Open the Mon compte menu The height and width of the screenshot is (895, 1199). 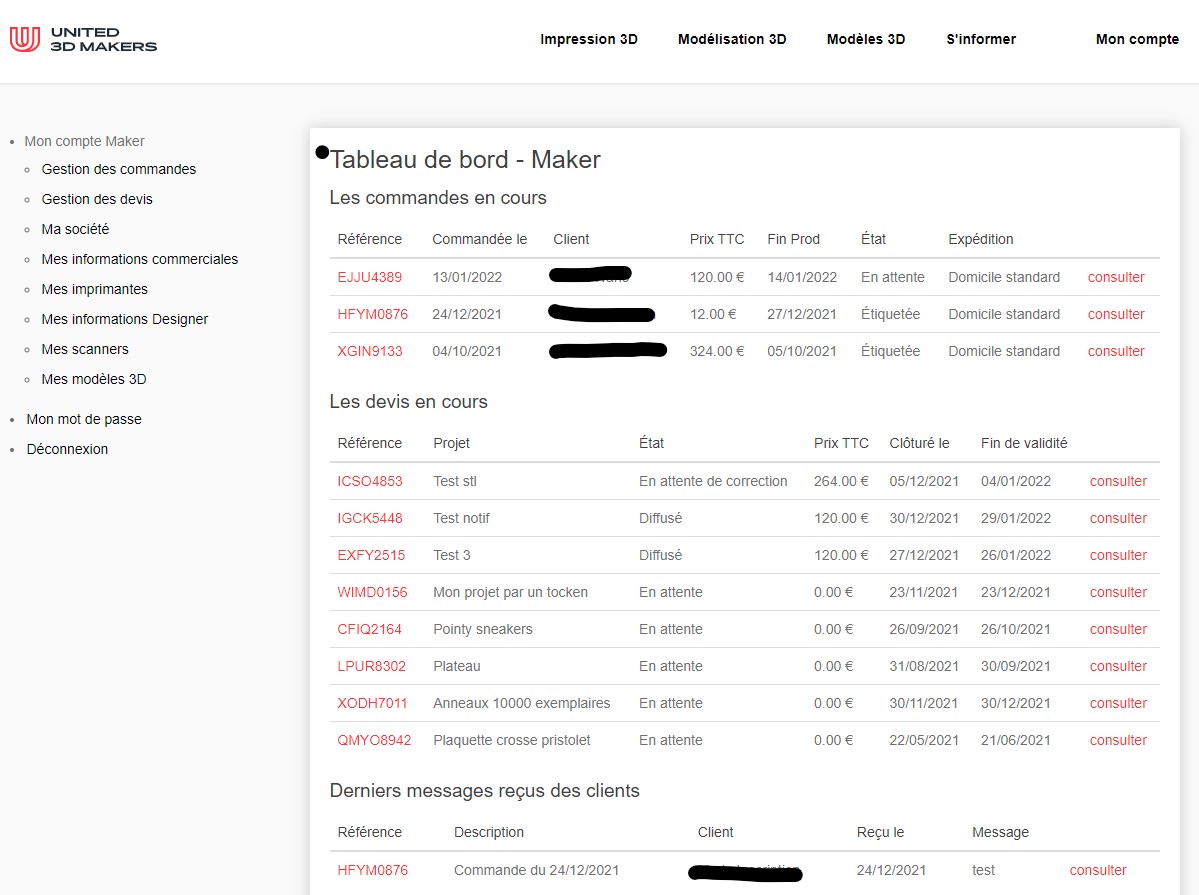pos(1137,40)
